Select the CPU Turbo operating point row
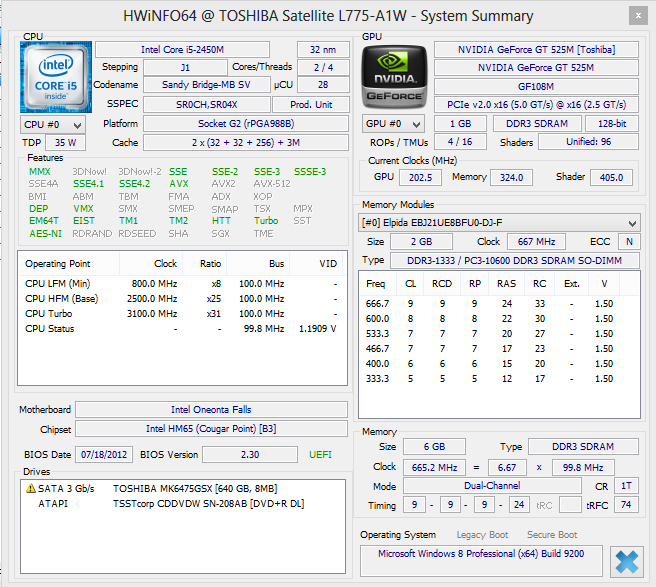 (182, 314)
